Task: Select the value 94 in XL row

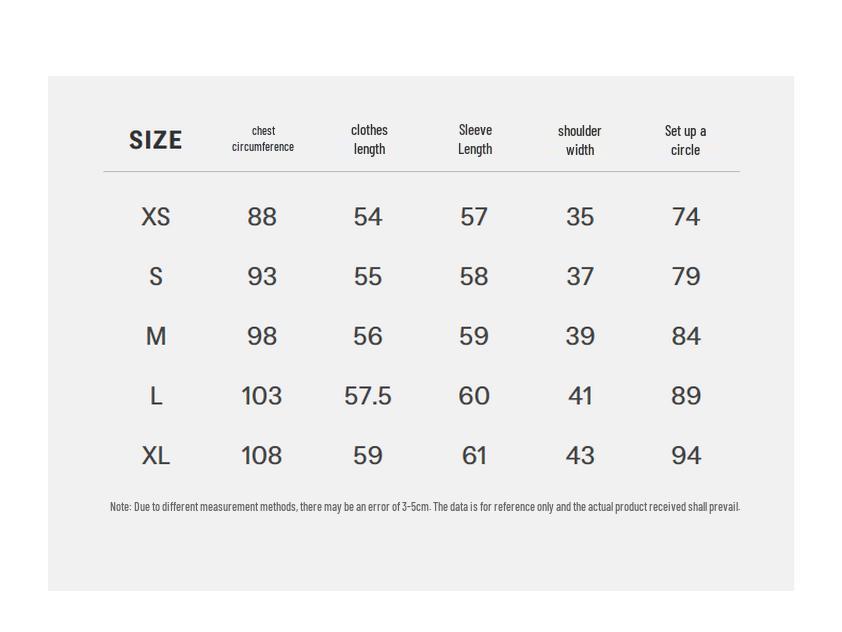Action: [x=686, y=456]
